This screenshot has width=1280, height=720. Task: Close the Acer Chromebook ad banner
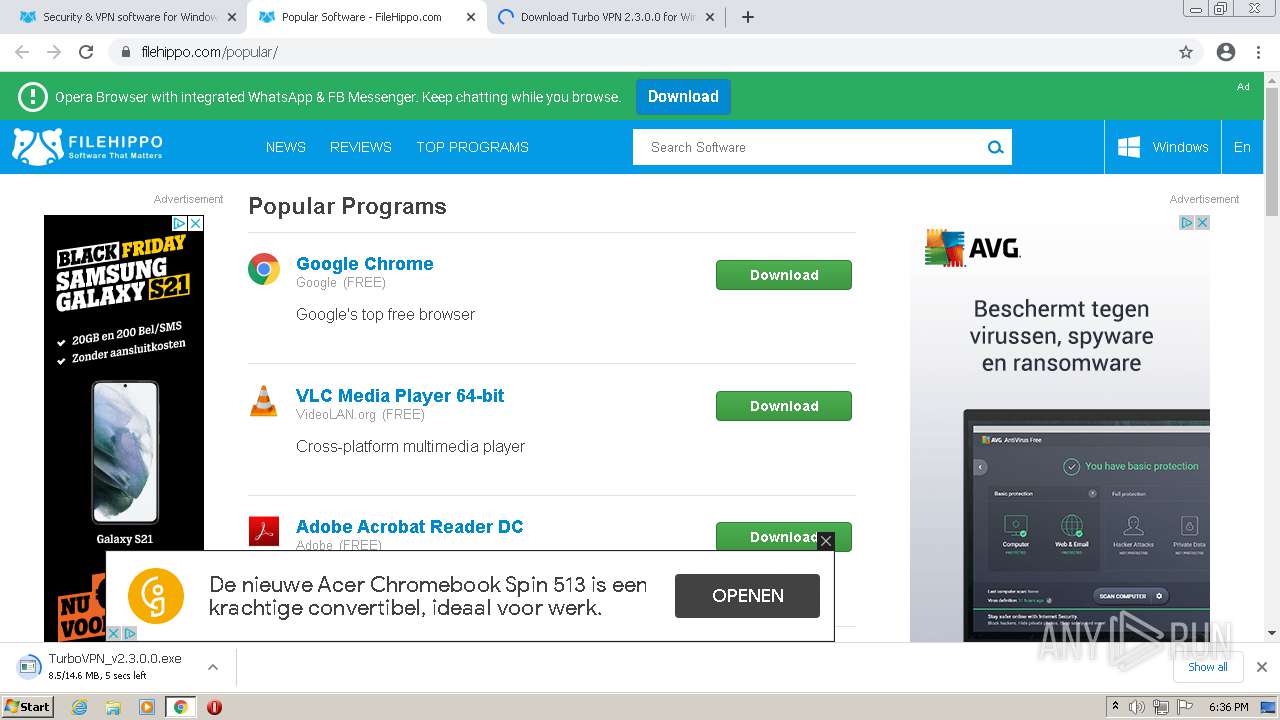point(825,541)
